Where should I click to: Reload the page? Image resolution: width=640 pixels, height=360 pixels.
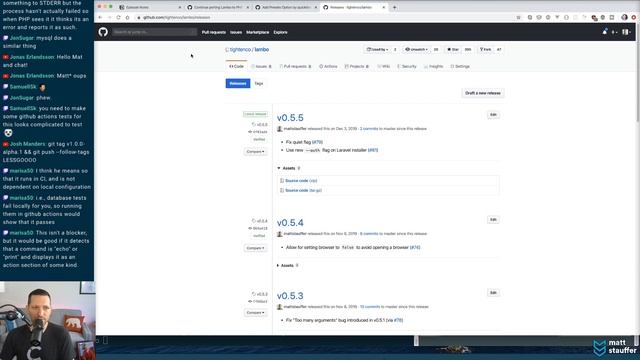[x=118, y=17]
